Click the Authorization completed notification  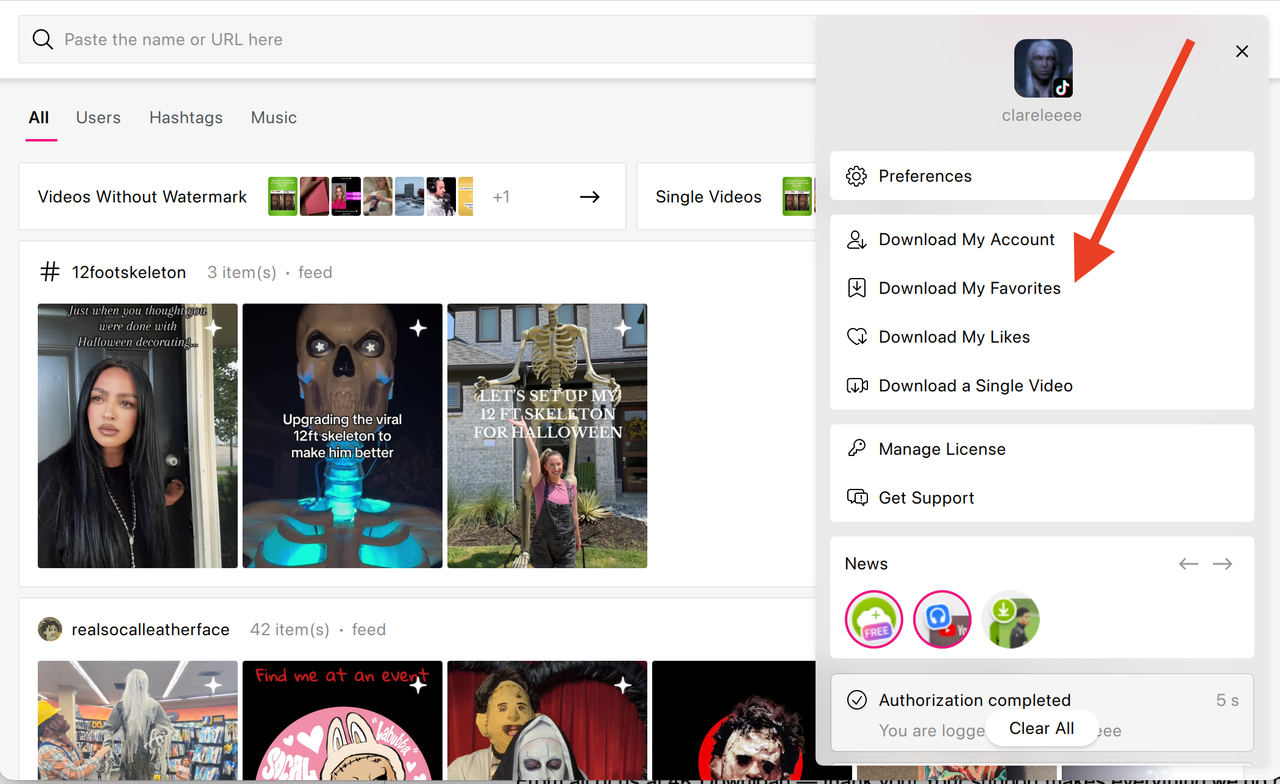click(1042, 713)
